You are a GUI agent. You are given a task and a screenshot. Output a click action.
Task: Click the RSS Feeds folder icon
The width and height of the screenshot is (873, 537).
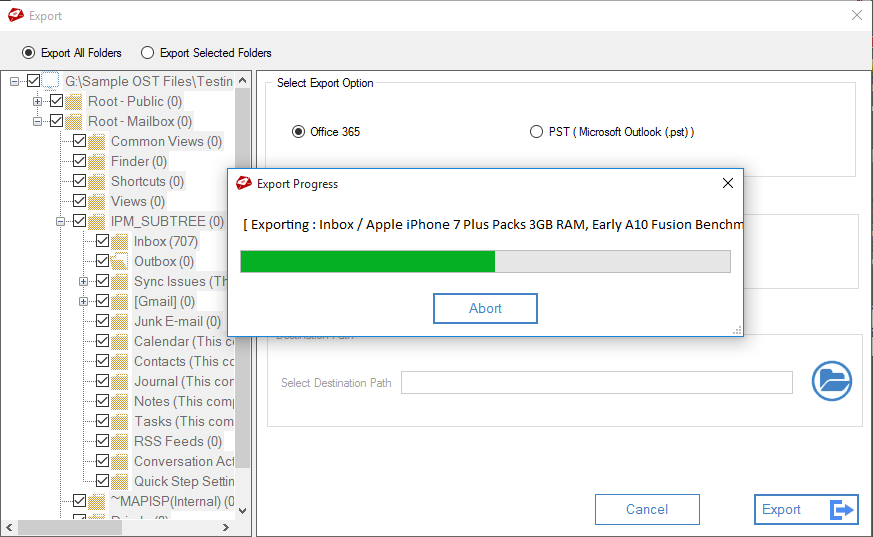(119, 442)
